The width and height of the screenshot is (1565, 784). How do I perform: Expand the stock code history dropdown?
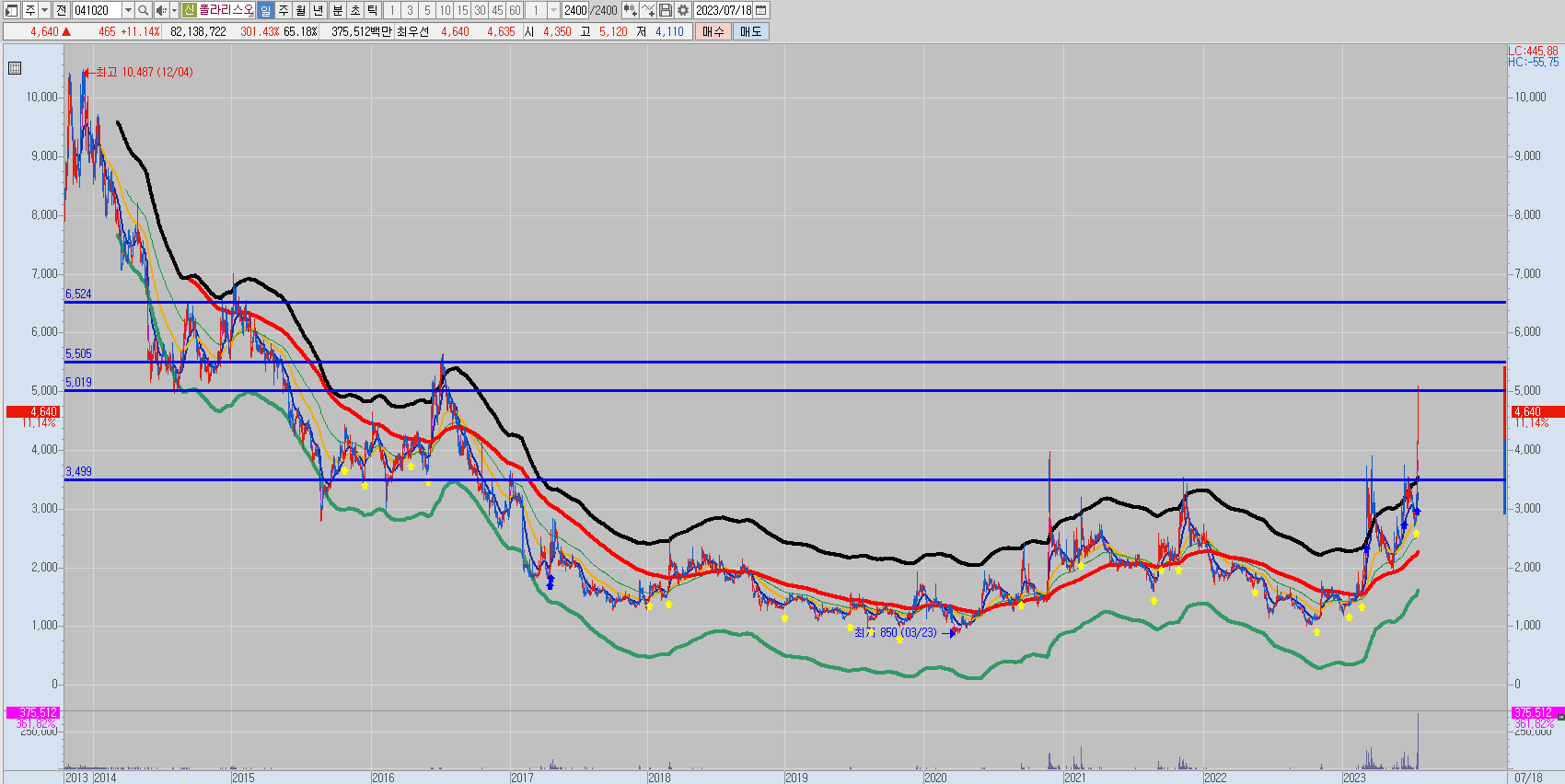128,10
